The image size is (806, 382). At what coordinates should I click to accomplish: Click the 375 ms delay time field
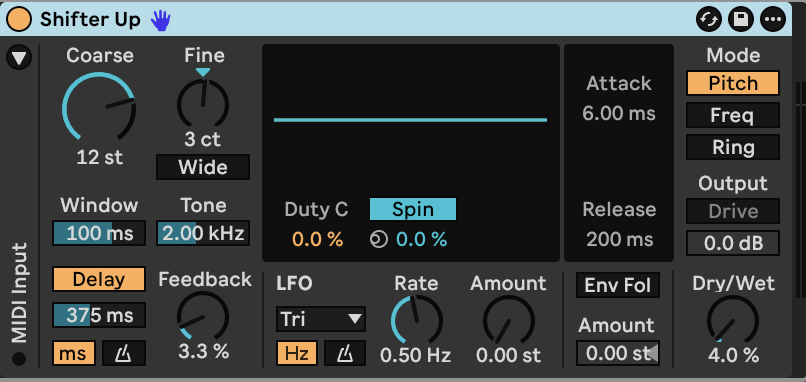pyautogui.click(x=99, y=315)
